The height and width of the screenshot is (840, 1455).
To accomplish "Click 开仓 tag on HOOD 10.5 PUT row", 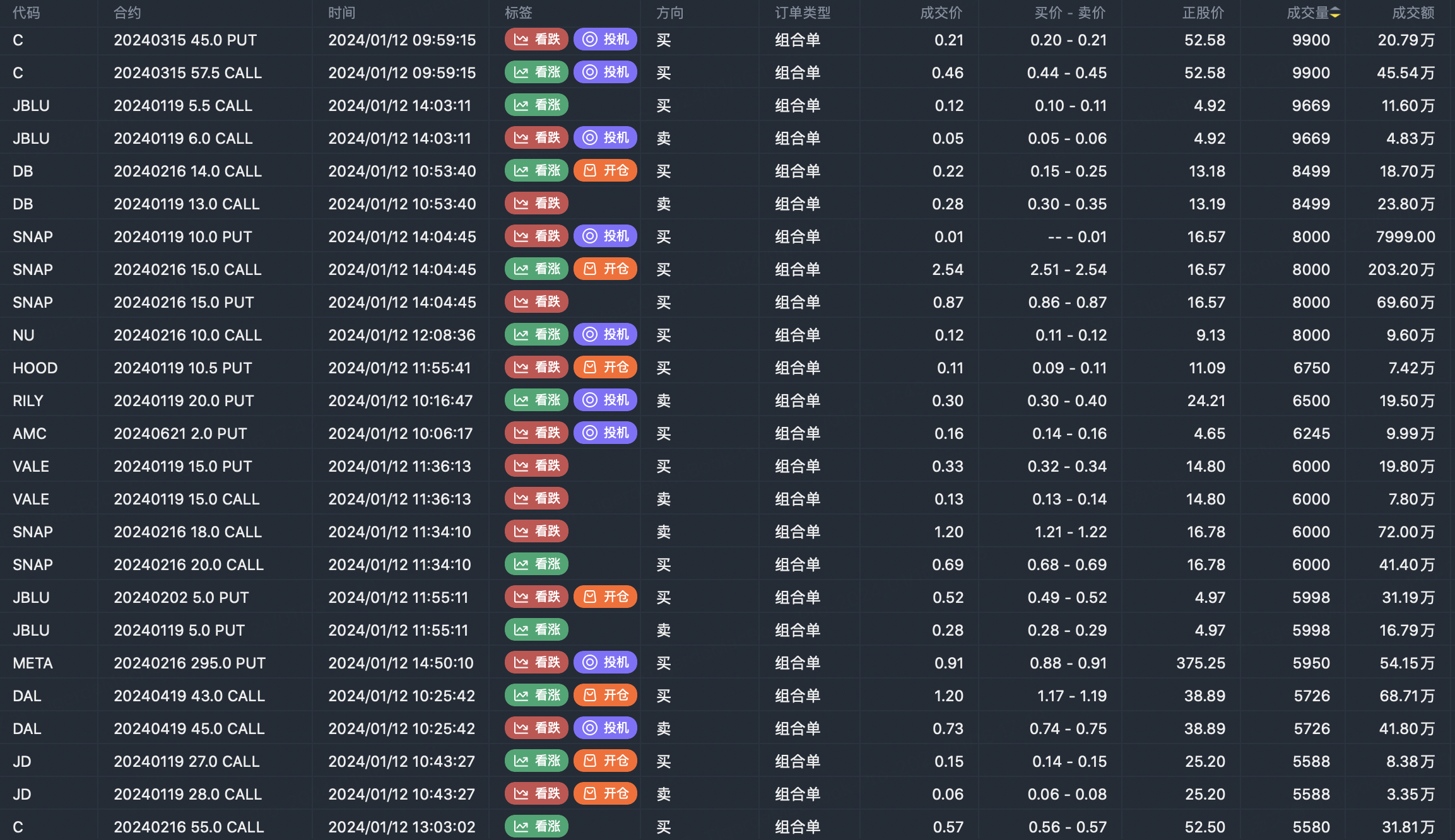I will [x=605, y=368].
